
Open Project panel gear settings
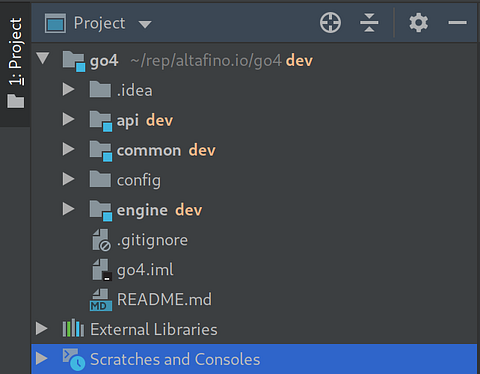[419, 23]
